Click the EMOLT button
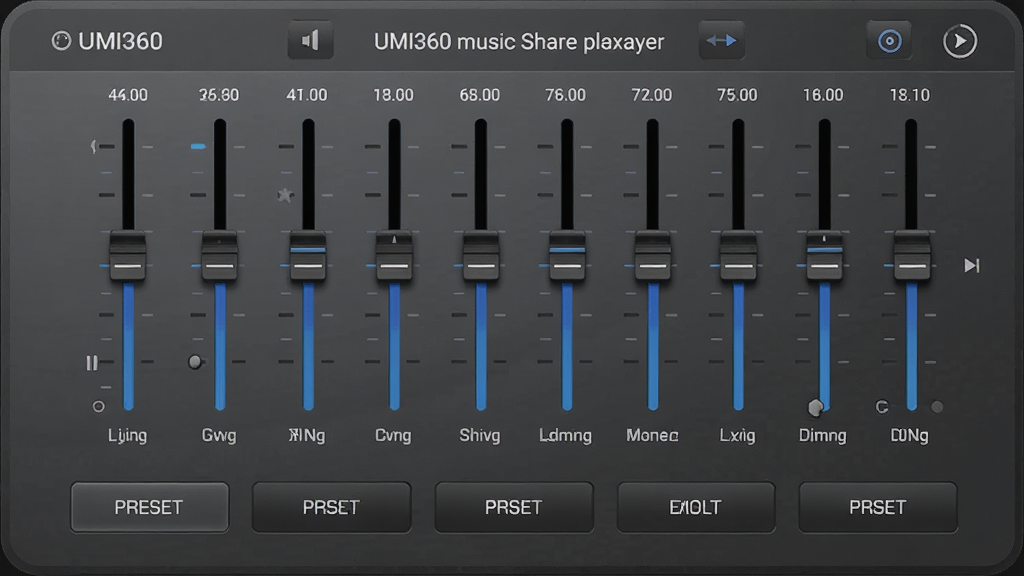1024x576 pixels. 696,507
